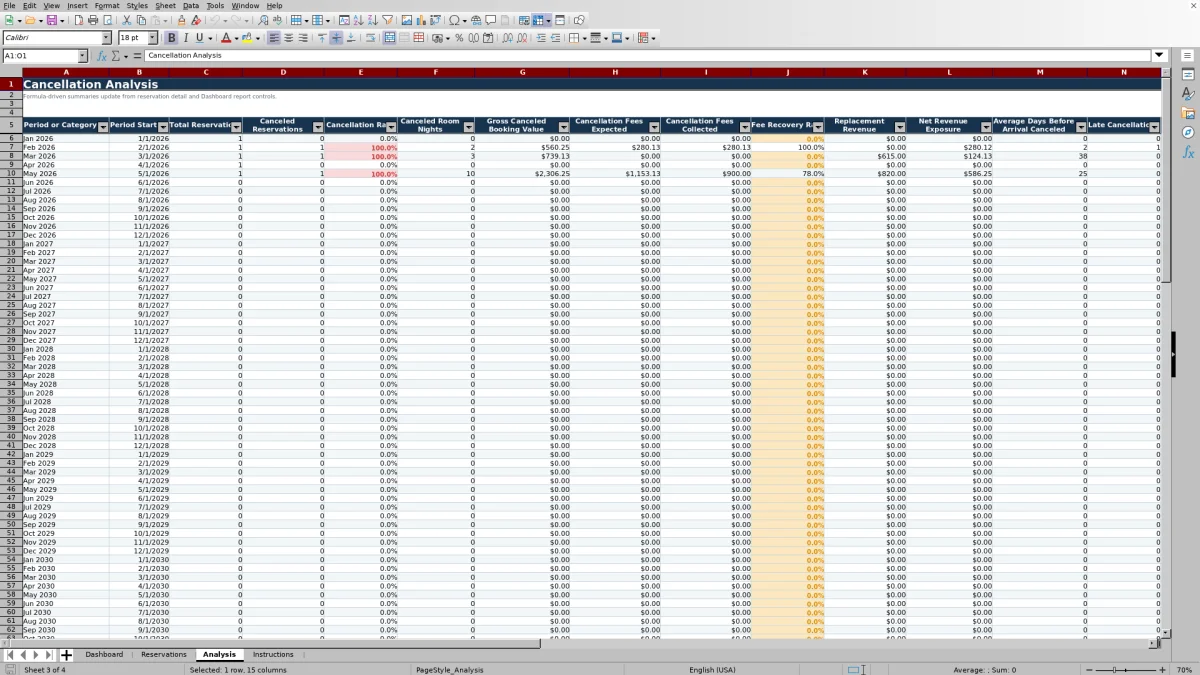1200x675 pixels.
Task: Toggle Center Horizontally alignment
Action: click(x=288, y=38)
